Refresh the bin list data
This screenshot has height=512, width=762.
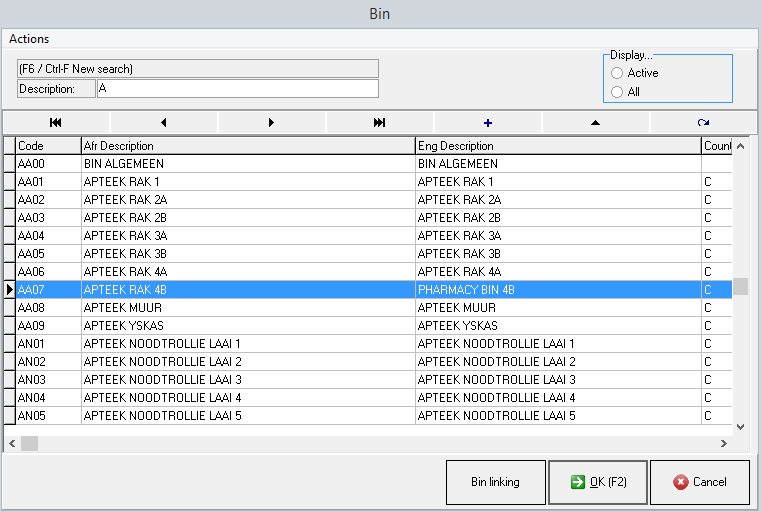point(703,122)
